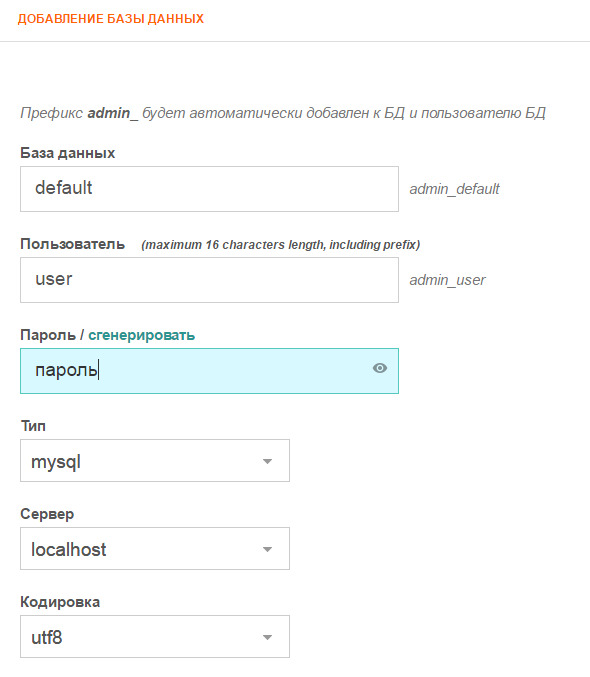Image resolution: width=590 pixels, height=677 pixels.
Task: Open the Кодировка dropdown showing utf8
Action: 155,637
